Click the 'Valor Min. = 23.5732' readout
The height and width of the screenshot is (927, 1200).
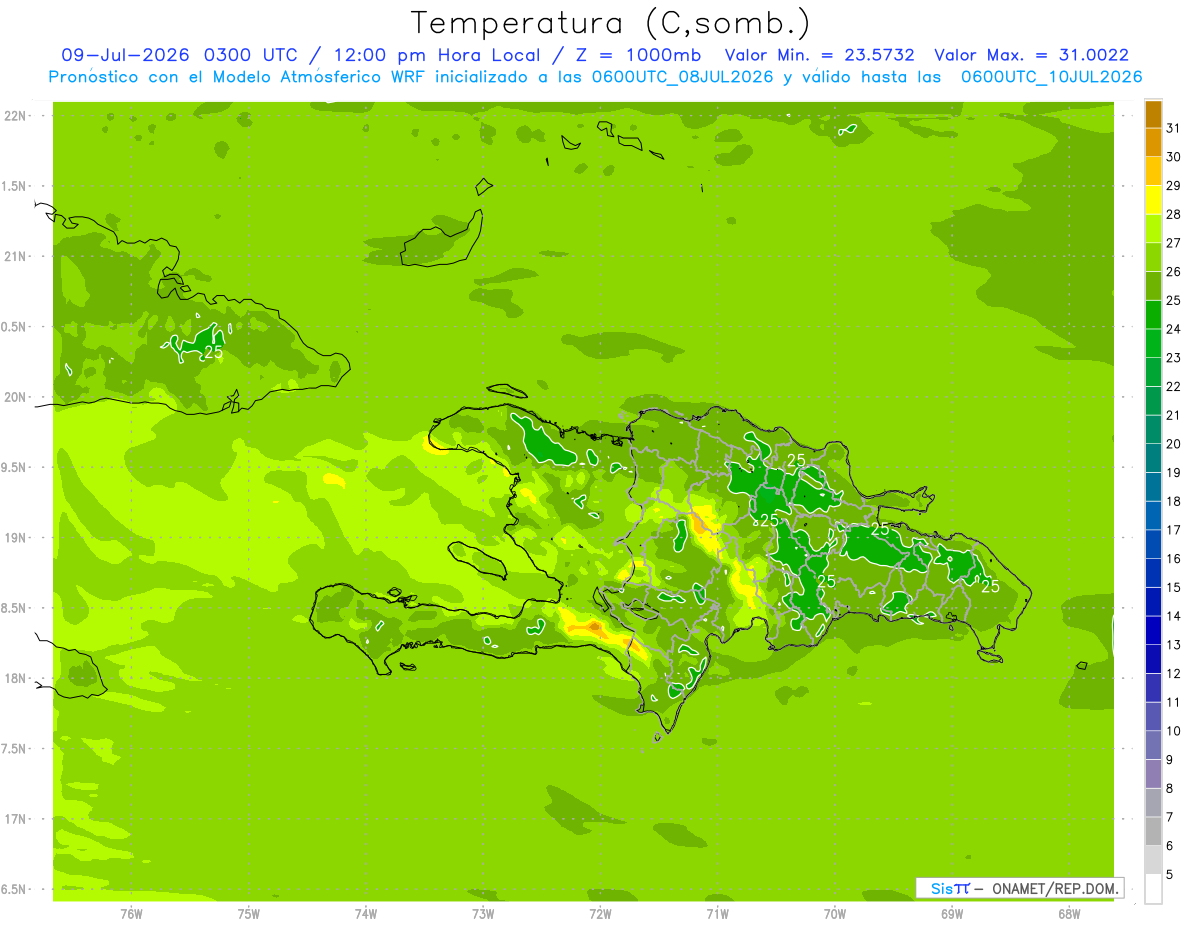tap(819, 55)
